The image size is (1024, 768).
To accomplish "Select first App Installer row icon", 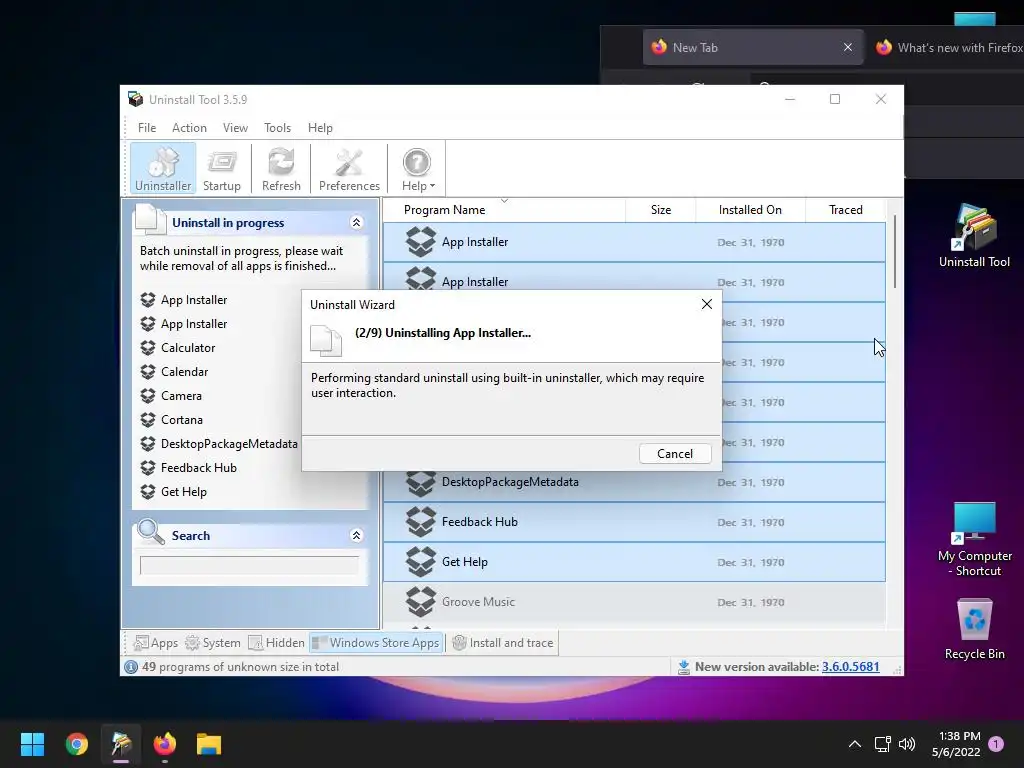I will point(420,242).
